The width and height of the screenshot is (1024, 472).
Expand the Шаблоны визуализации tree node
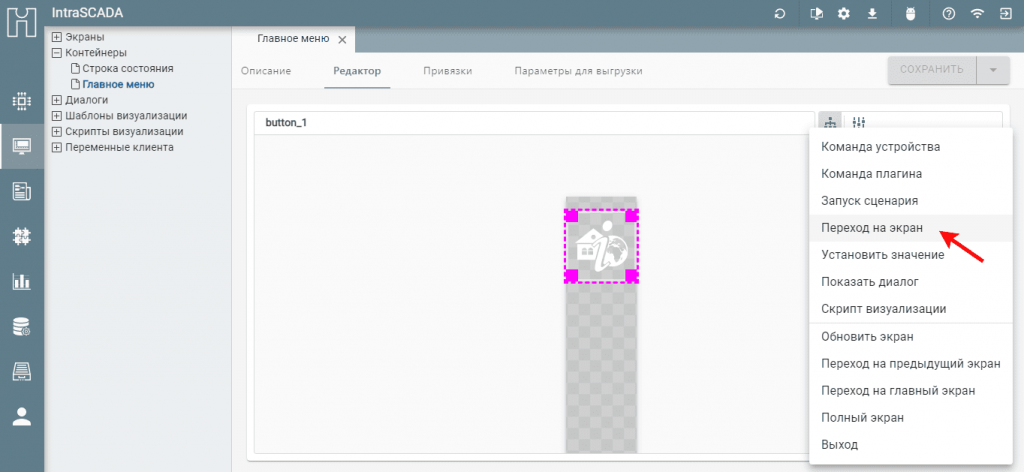point(57,116)
